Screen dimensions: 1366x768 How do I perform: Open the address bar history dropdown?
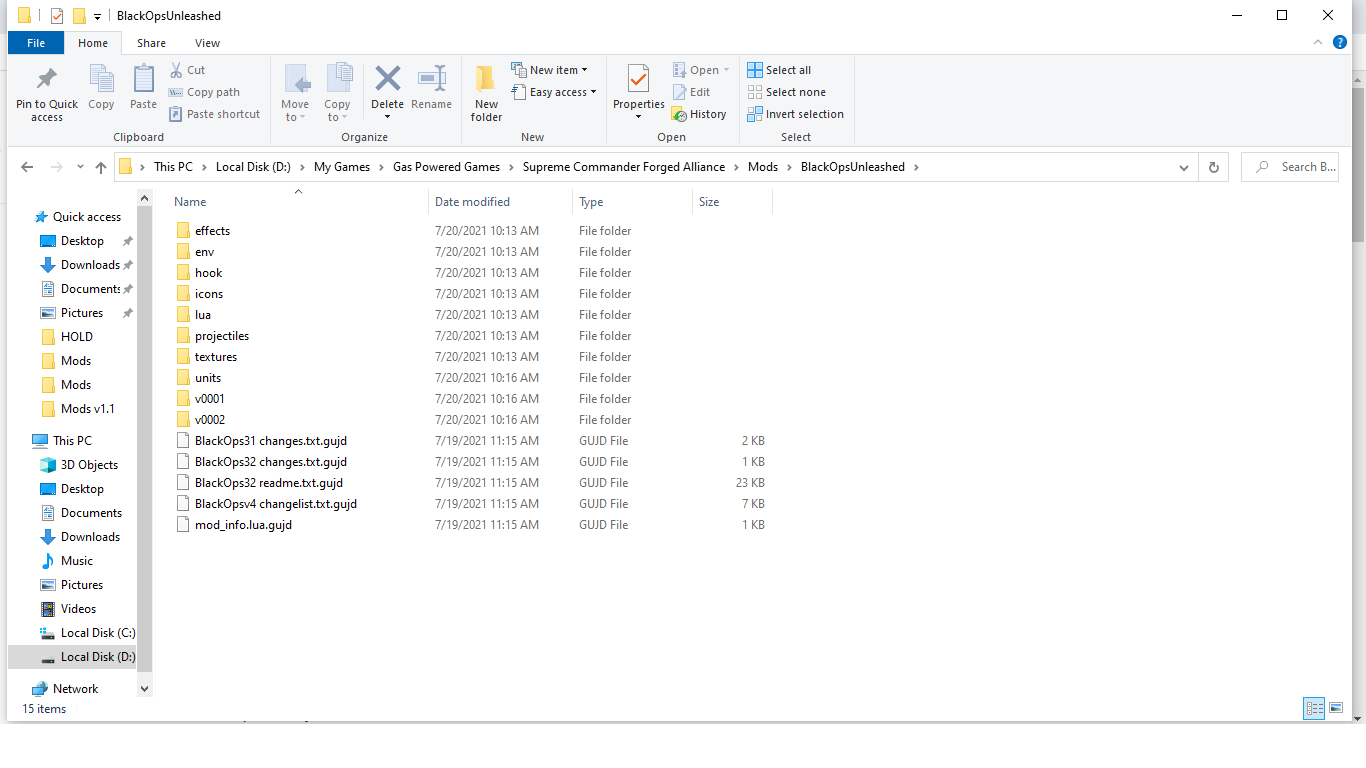click(x=1184, y=167)
